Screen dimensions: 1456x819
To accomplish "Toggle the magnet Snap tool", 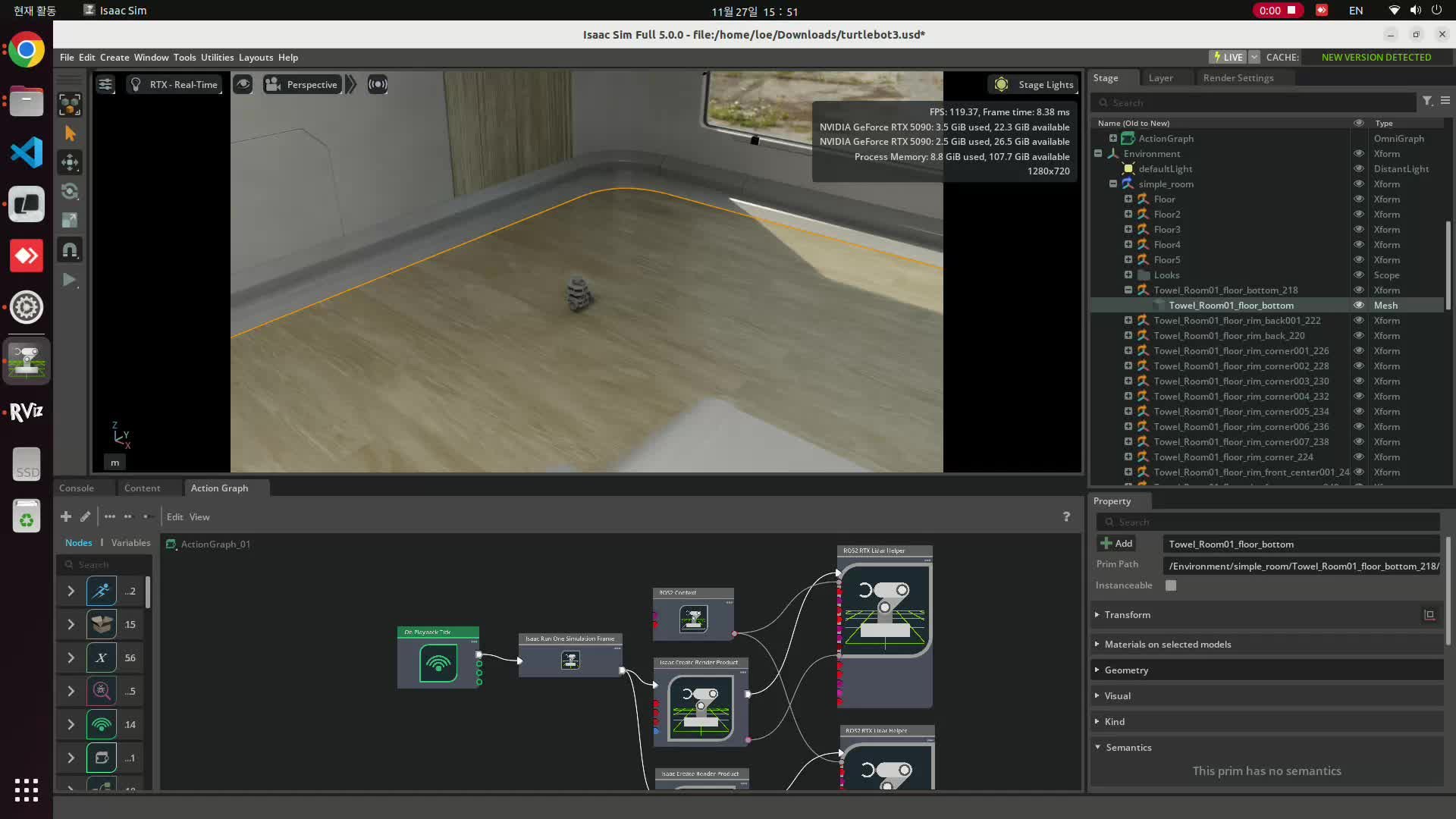I will pos(70,250).
